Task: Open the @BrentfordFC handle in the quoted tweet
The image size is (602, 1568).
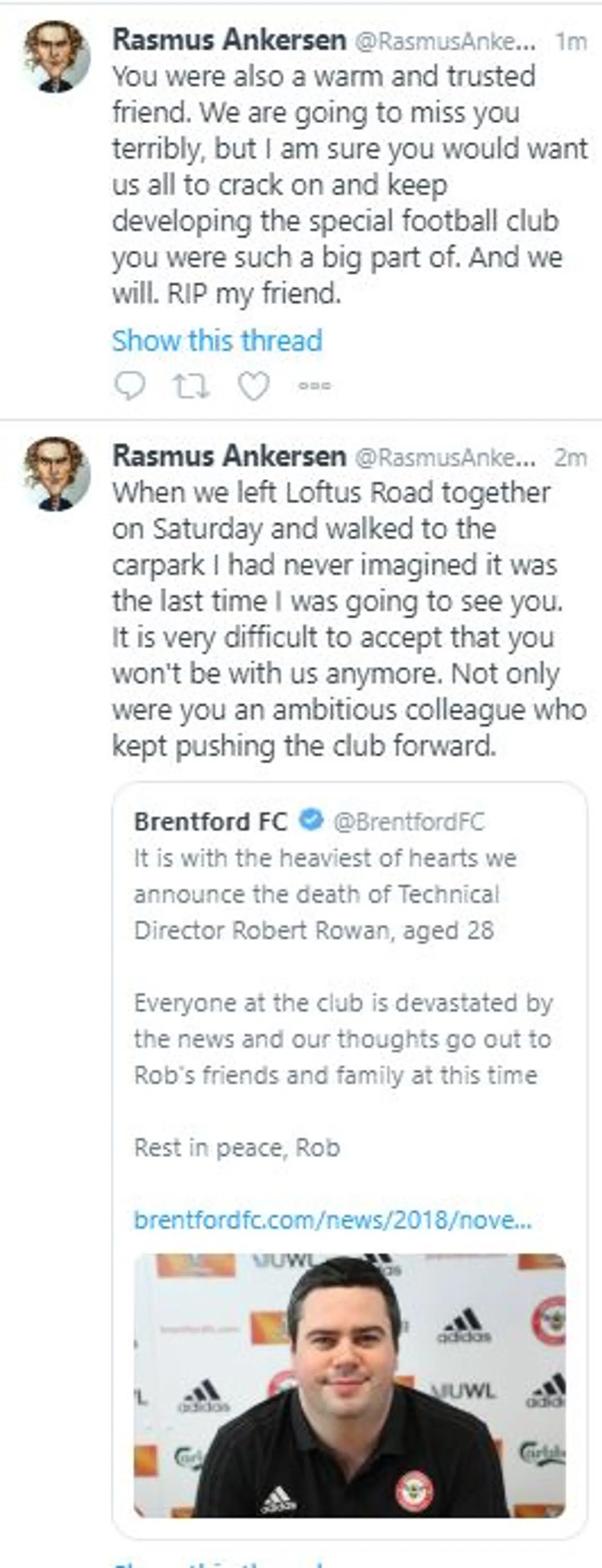Action: 408,822
